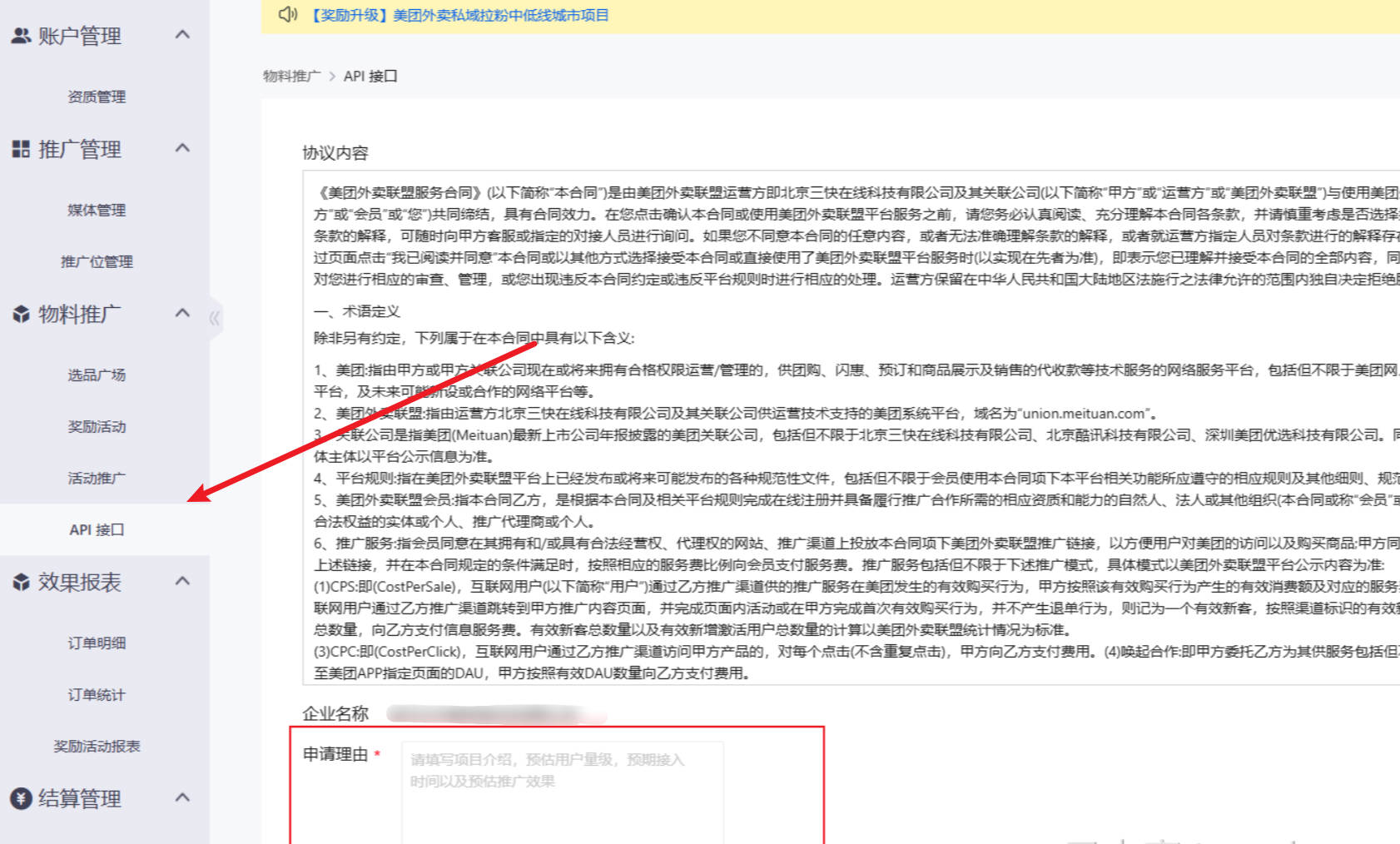Click the 账户管理 heading text
1400x844 pixels.
point(80,36)
